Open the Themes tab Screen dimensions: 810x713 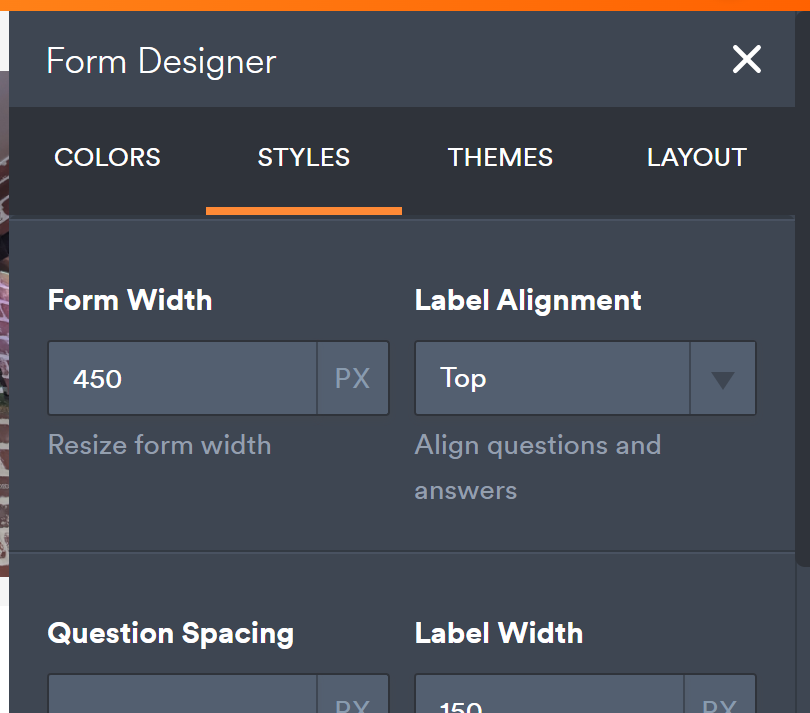click(x=500, y=158)
